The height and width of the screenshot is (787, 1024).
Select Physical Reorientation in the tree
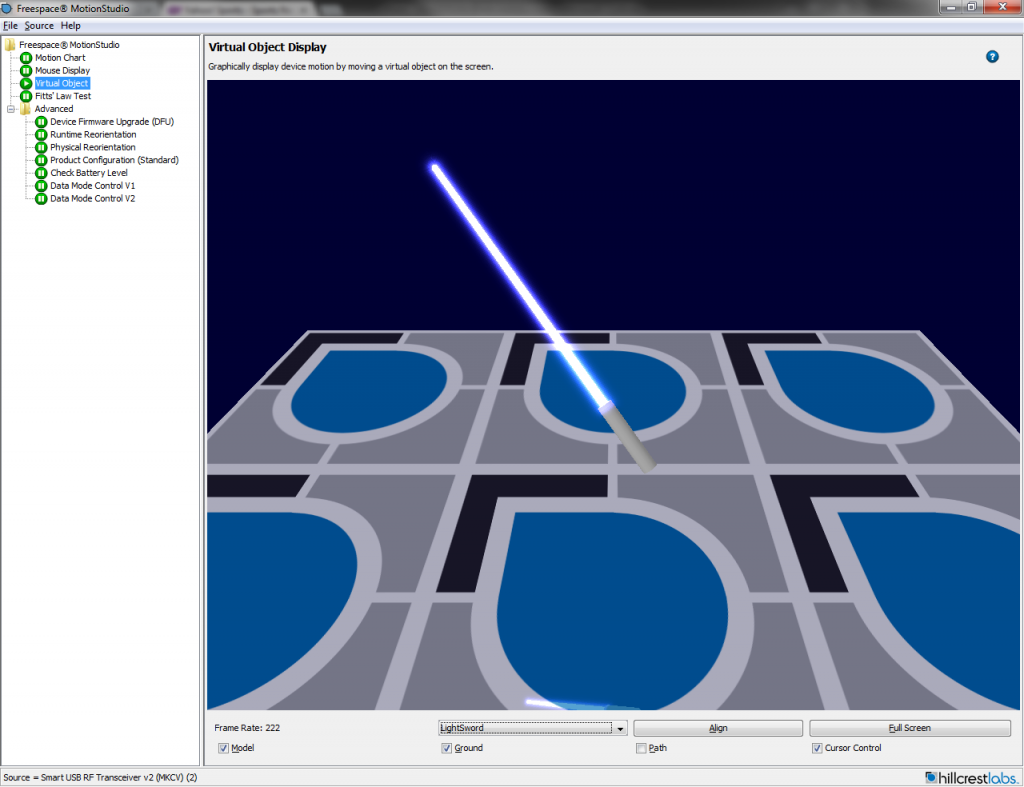tap(93, 147)
